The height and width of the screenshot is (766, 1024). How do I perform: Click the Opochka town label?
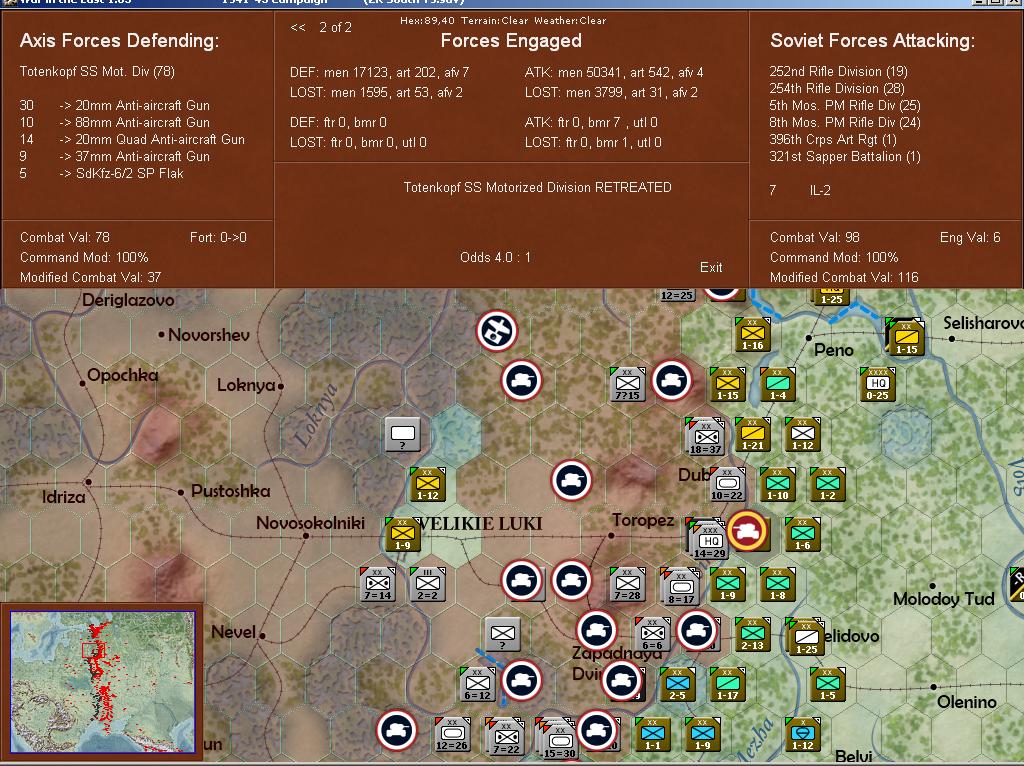(122, 375)
